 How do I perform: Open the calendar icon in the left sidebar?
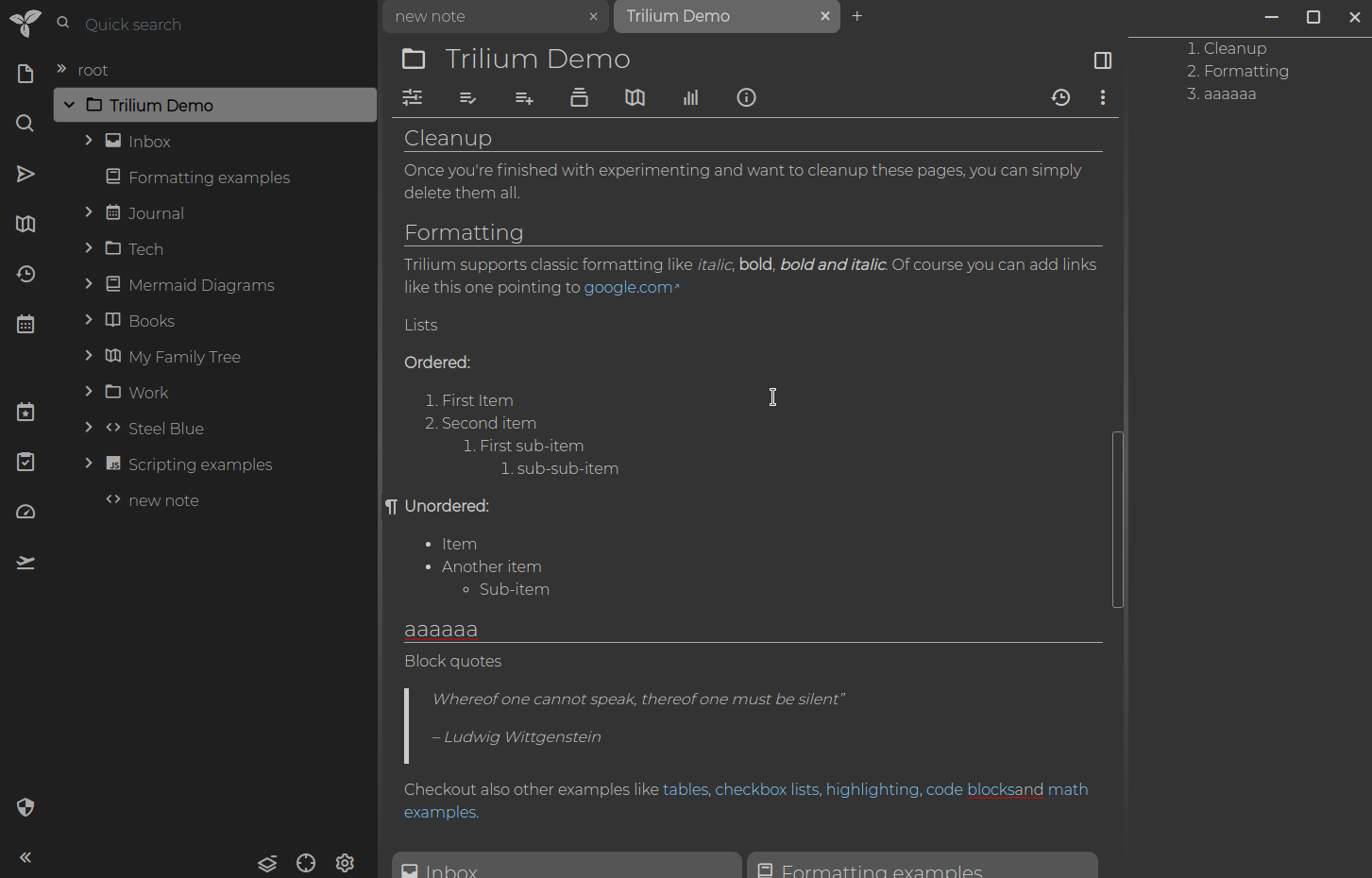pos(25,323)
